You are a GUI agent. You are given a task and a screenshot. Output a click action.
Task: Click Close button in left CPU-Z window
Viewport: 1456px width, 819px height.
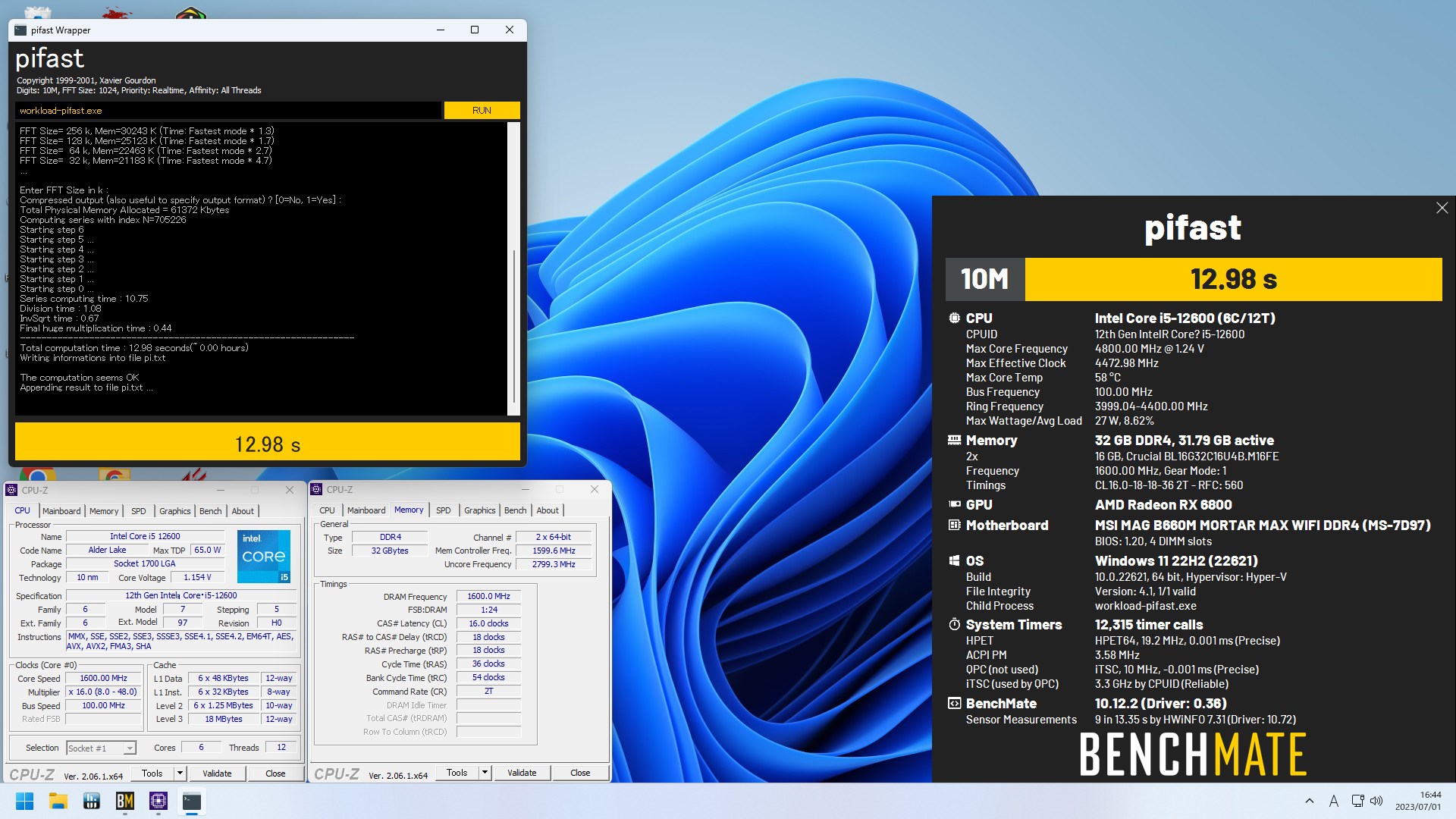275,773
